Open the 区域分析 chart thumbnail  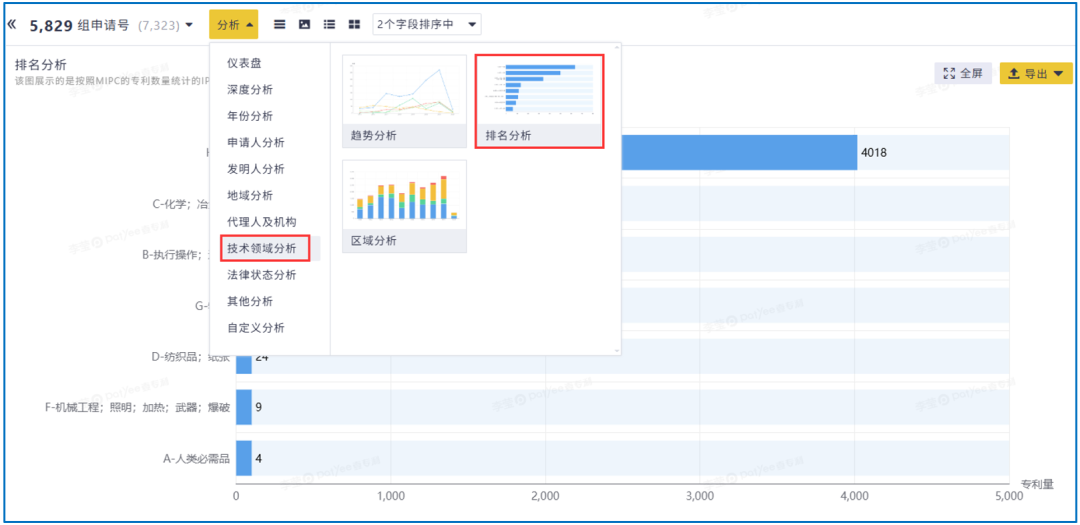404,206
